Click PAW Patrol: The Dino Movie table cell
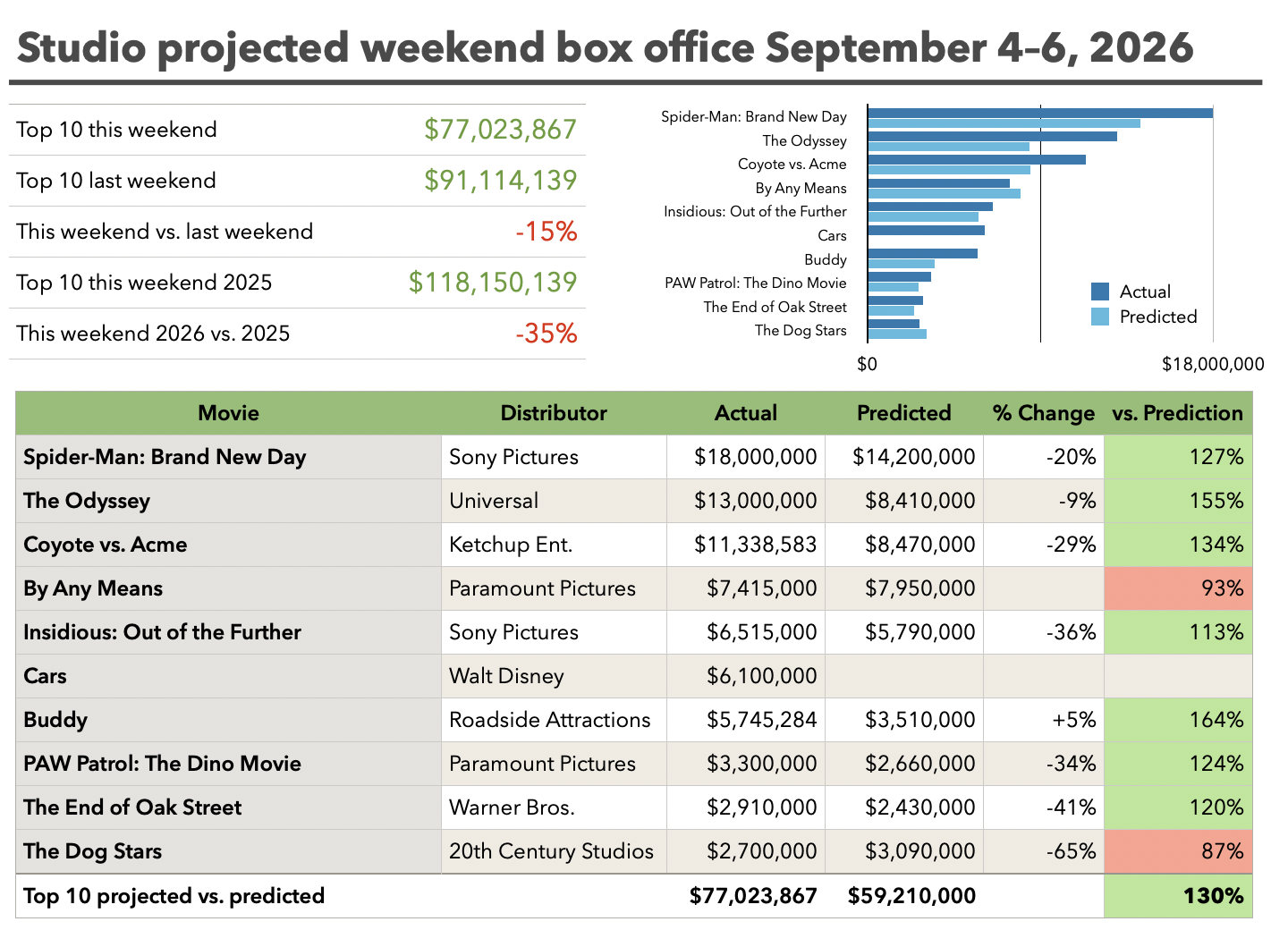The image size is (1288, 930). point(229,764)
